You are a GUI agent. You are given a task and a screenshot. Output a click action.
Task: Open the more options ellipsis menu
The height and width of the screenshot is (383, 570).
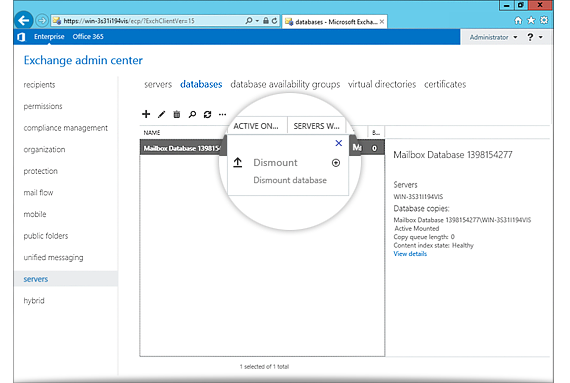pos(222,114)
